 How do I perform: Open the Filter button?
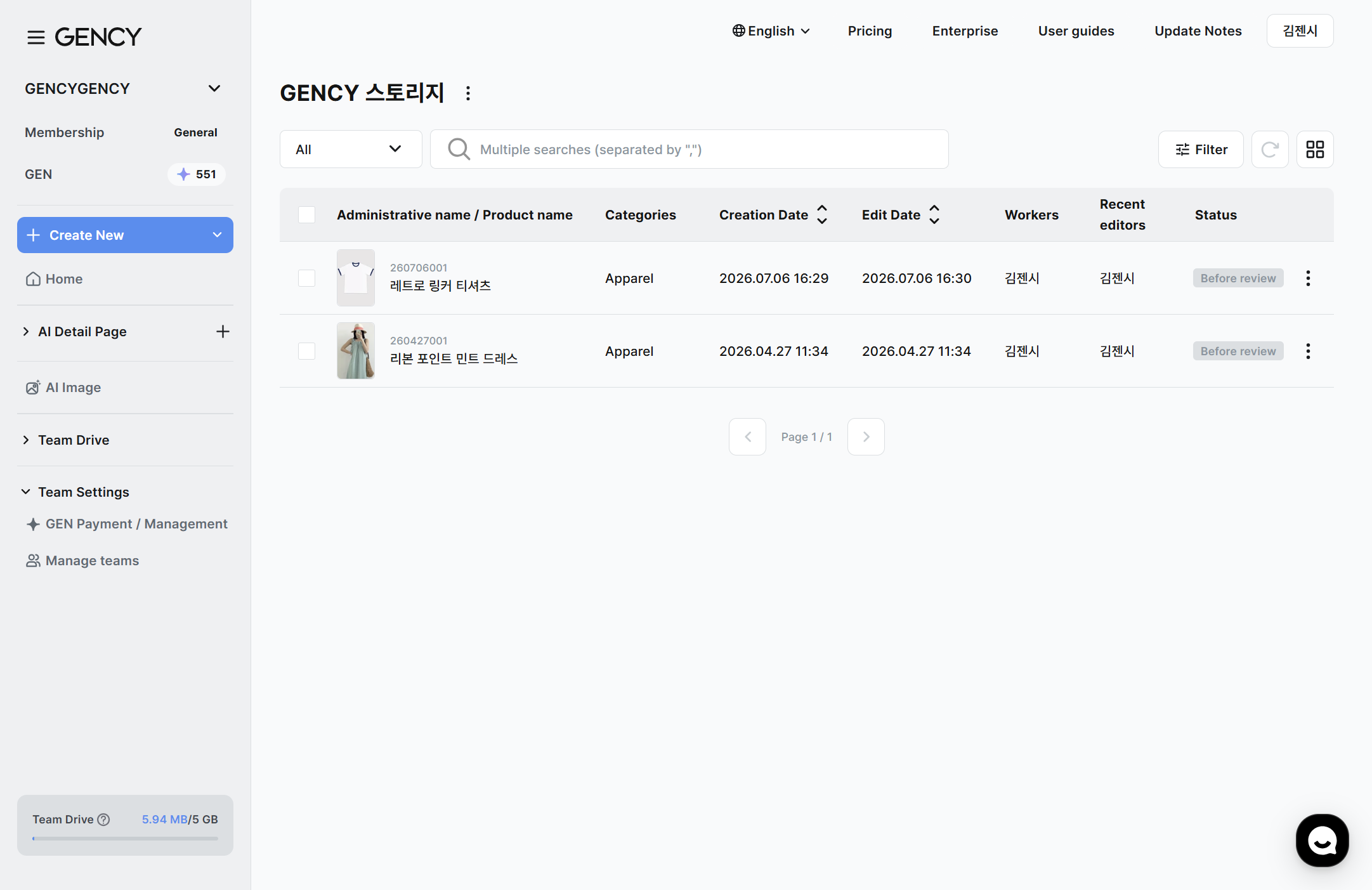[x=1200, y=150]
